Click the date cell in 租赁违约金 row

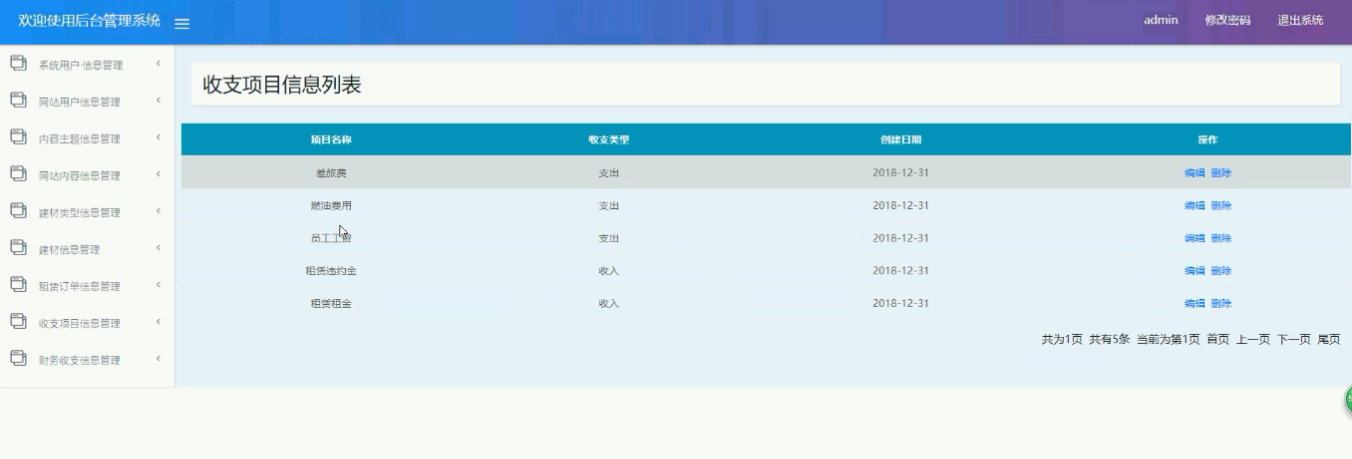[x=901, y=271]
